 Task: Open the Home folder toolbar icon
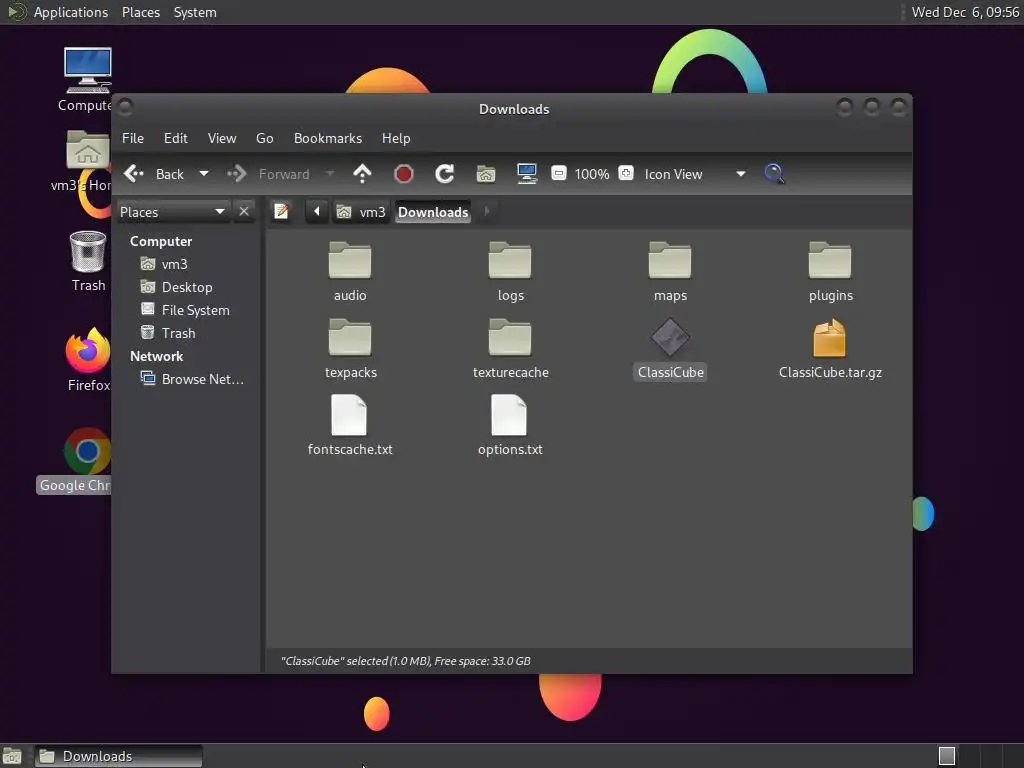486,174
